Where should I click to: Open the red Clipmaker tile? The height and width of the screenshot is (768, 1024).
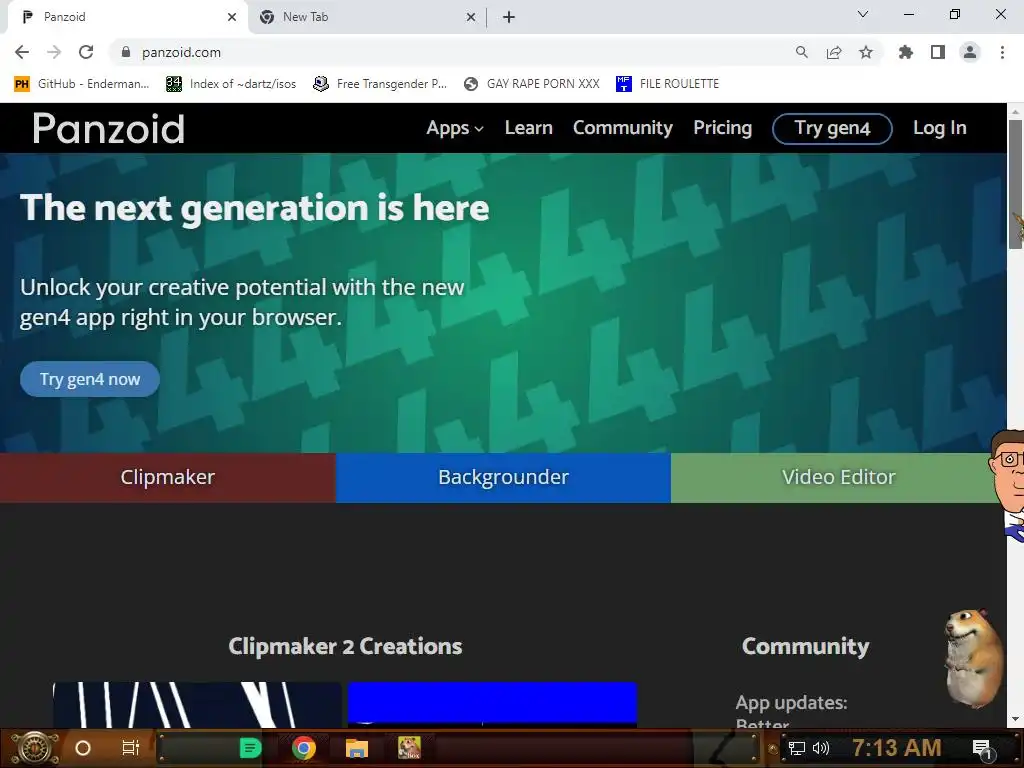tap(168, 477)
